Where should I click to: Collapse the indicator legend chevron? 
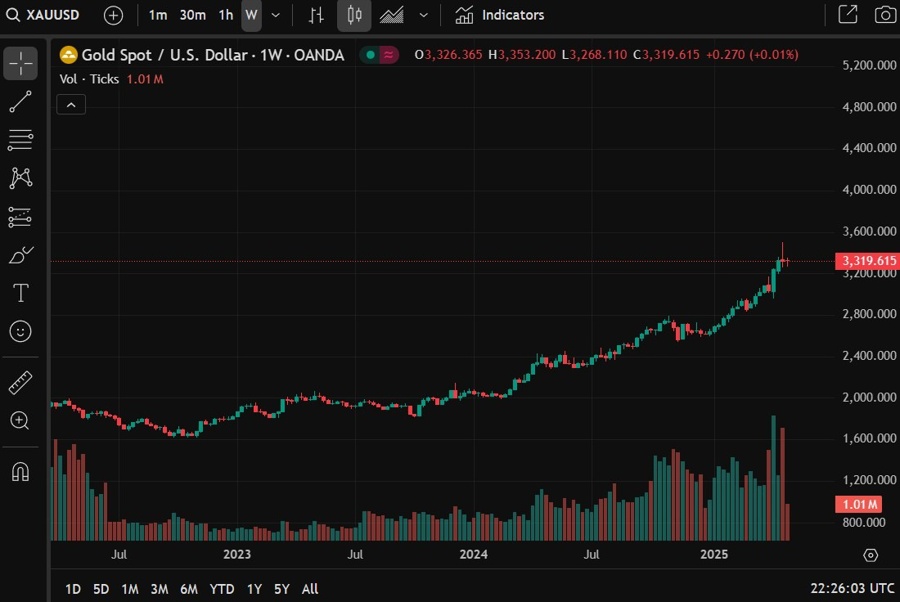(x=71, y=104)
